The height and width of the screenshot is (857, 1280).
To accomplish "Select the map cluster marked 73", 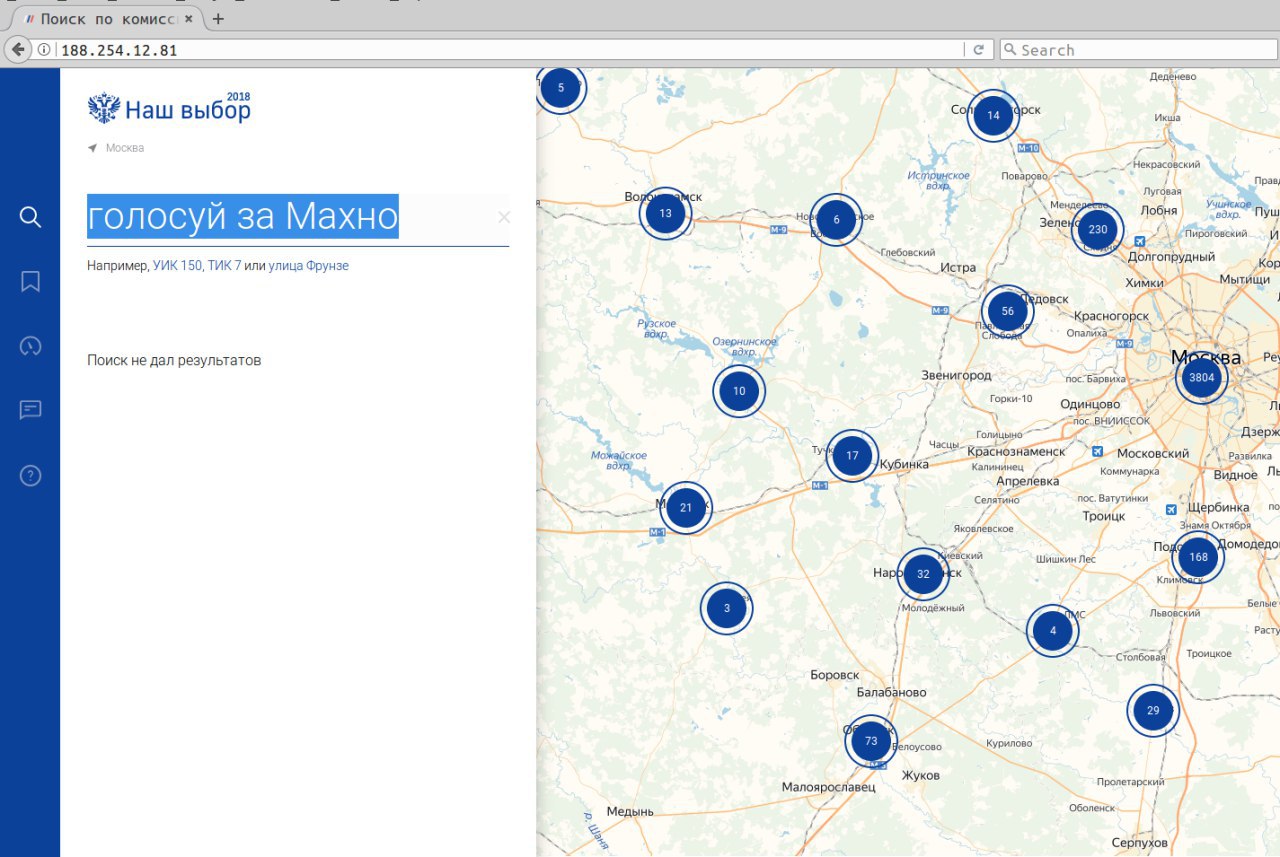I will point(871,741).
